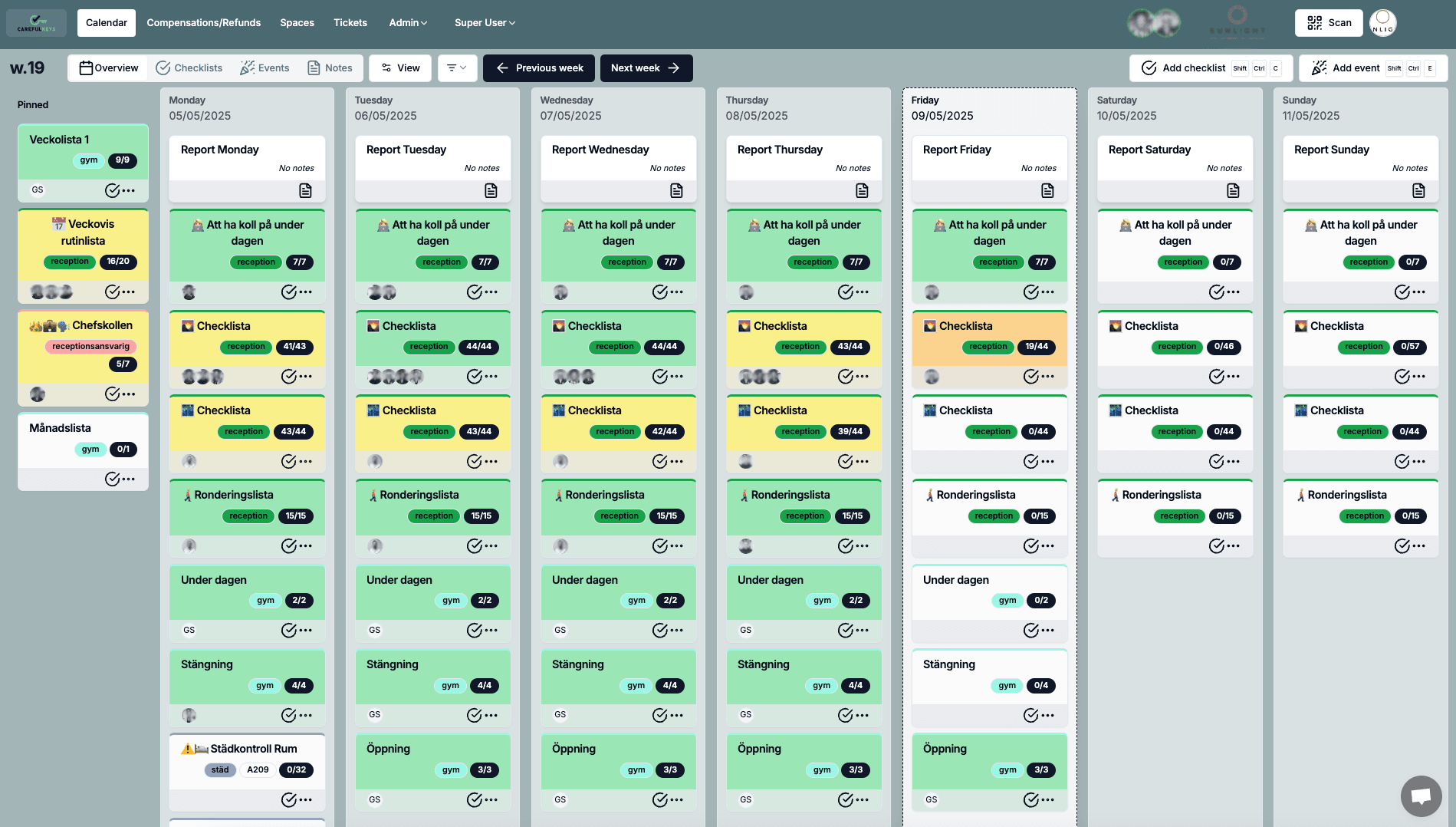The height and width of the screenshot is (827, 1456).
Task: Open the user profile avatar
Action: pyautogui.click(x=1383, y=23)
